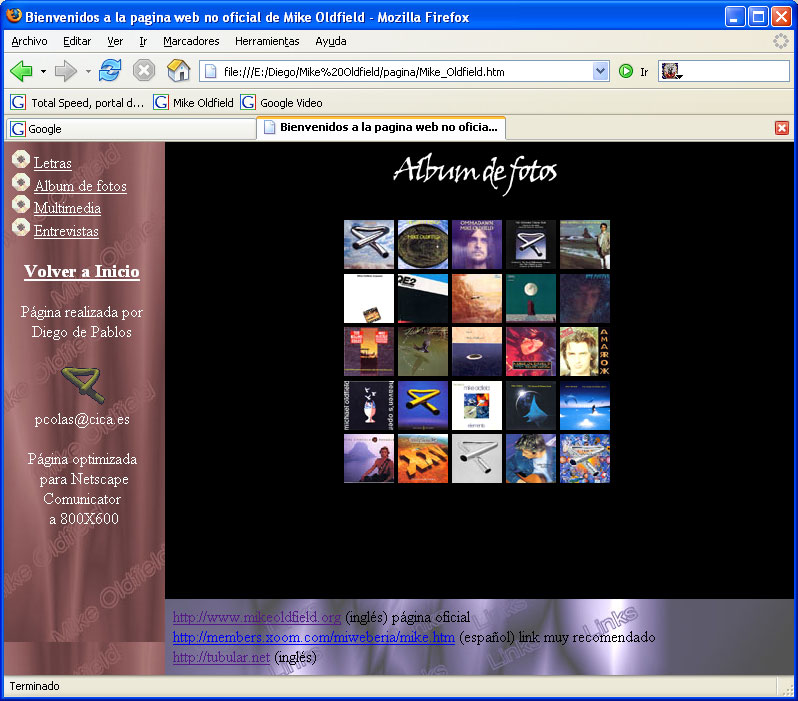This screenshot has width=798, height=701.
Task: Open the Ayuda menu
Action: 331,41
